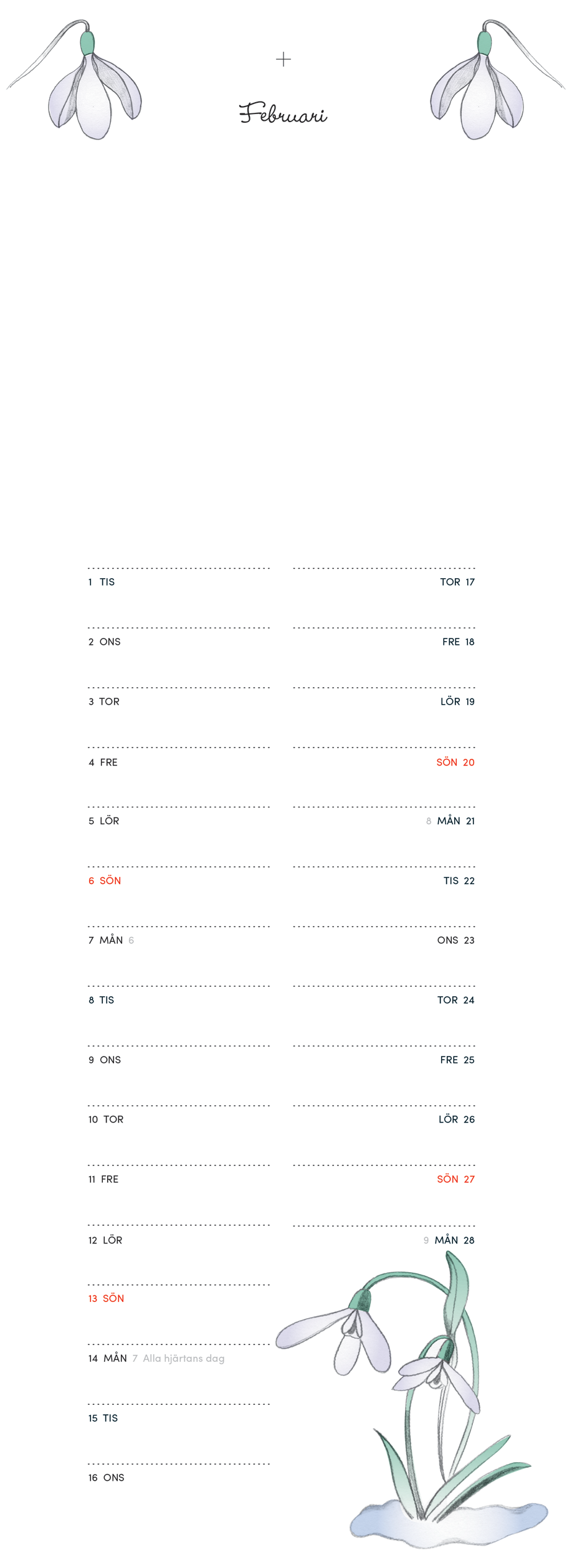Select the date MÅN 21
Image resolution: width=567 pixels, height=1568 pixels.
(456, 820)
